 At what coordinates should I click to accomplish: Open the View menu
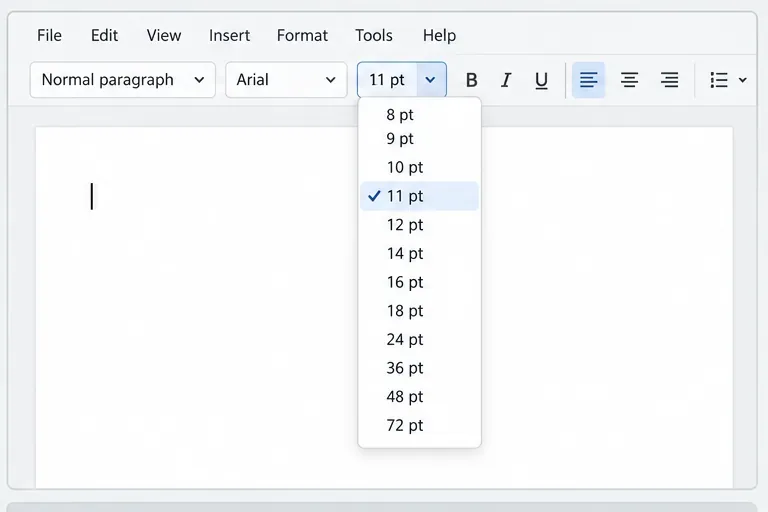click(164, 35)
